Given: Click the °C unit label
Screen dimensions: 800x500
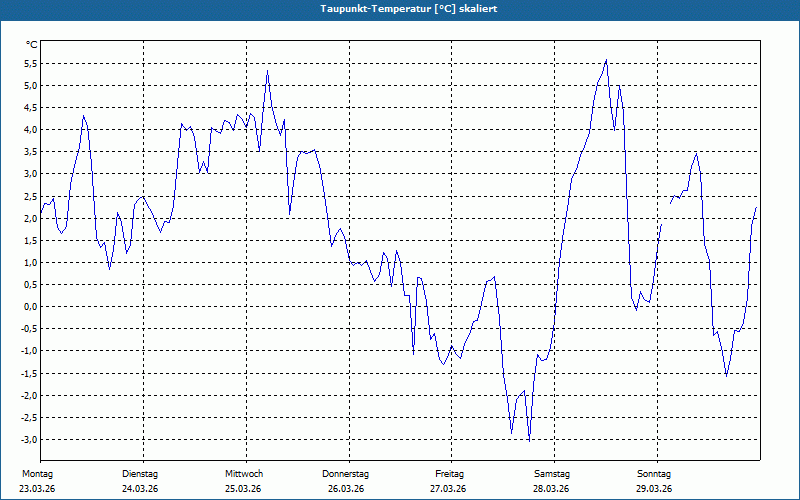Looking at the screenshot, I should [x=32, y=45].
